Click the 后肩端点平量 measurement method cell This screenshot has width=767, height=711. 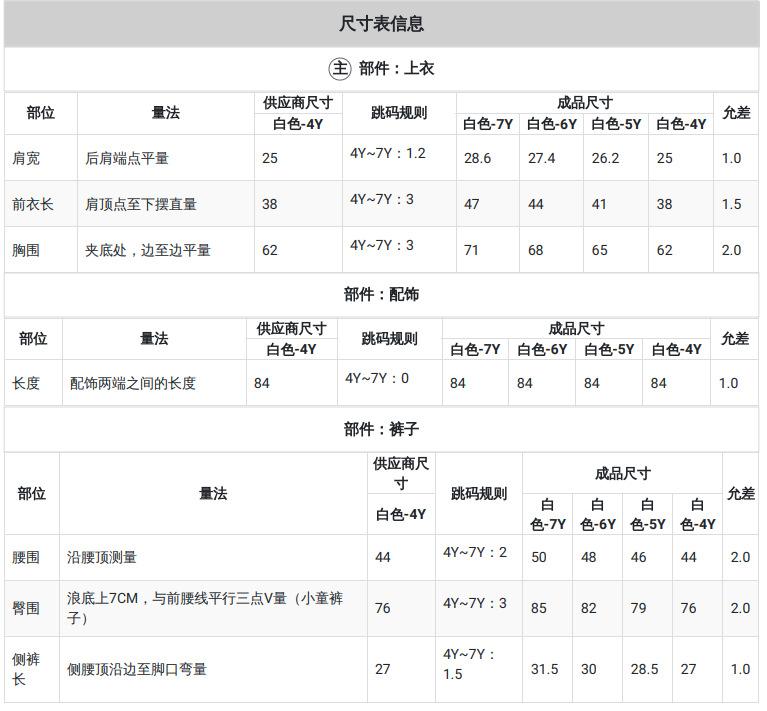(127, 158)
